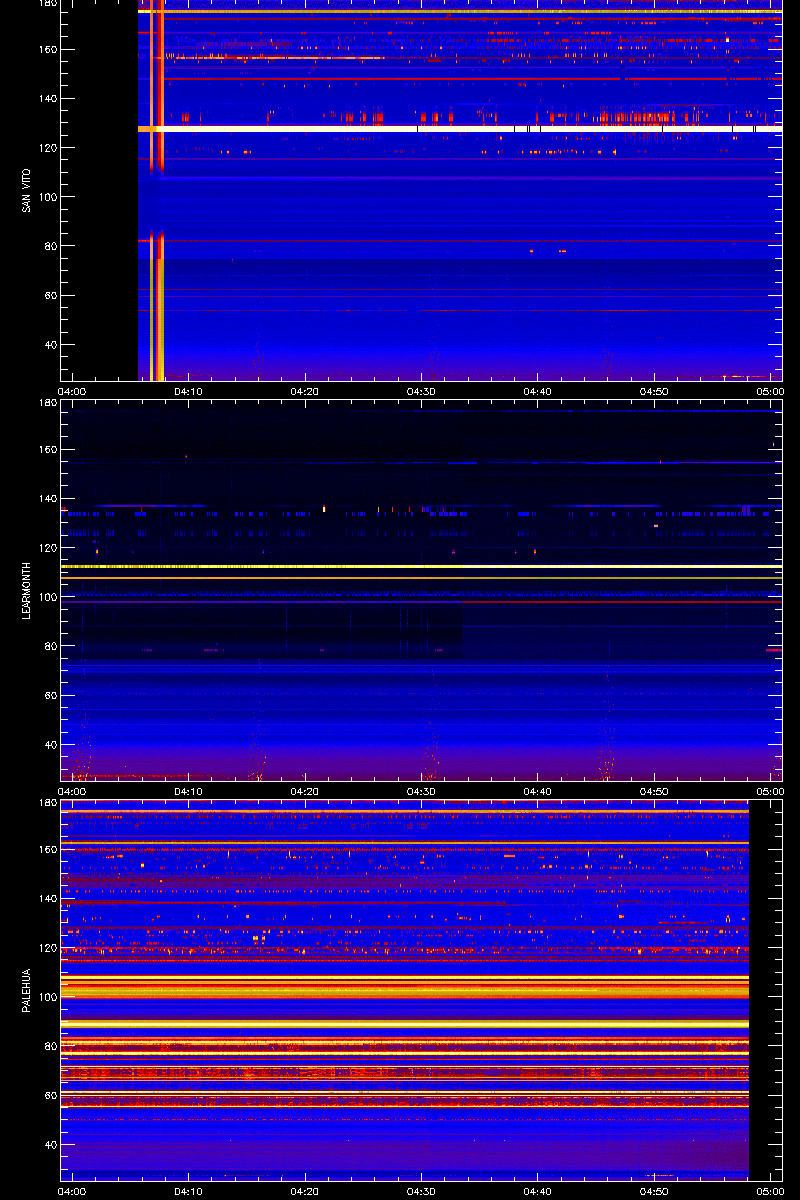Click 120 frequency tick on San Vito axis
Viewport: 800px width, 1200px height.
[x=47, y=148]
